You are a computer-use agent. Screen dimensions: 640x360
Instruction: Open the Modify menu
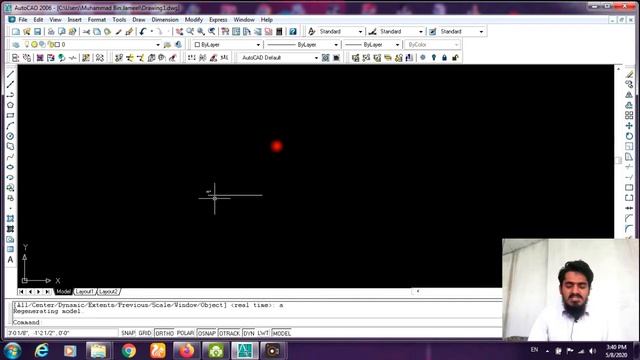pos(193,20)
